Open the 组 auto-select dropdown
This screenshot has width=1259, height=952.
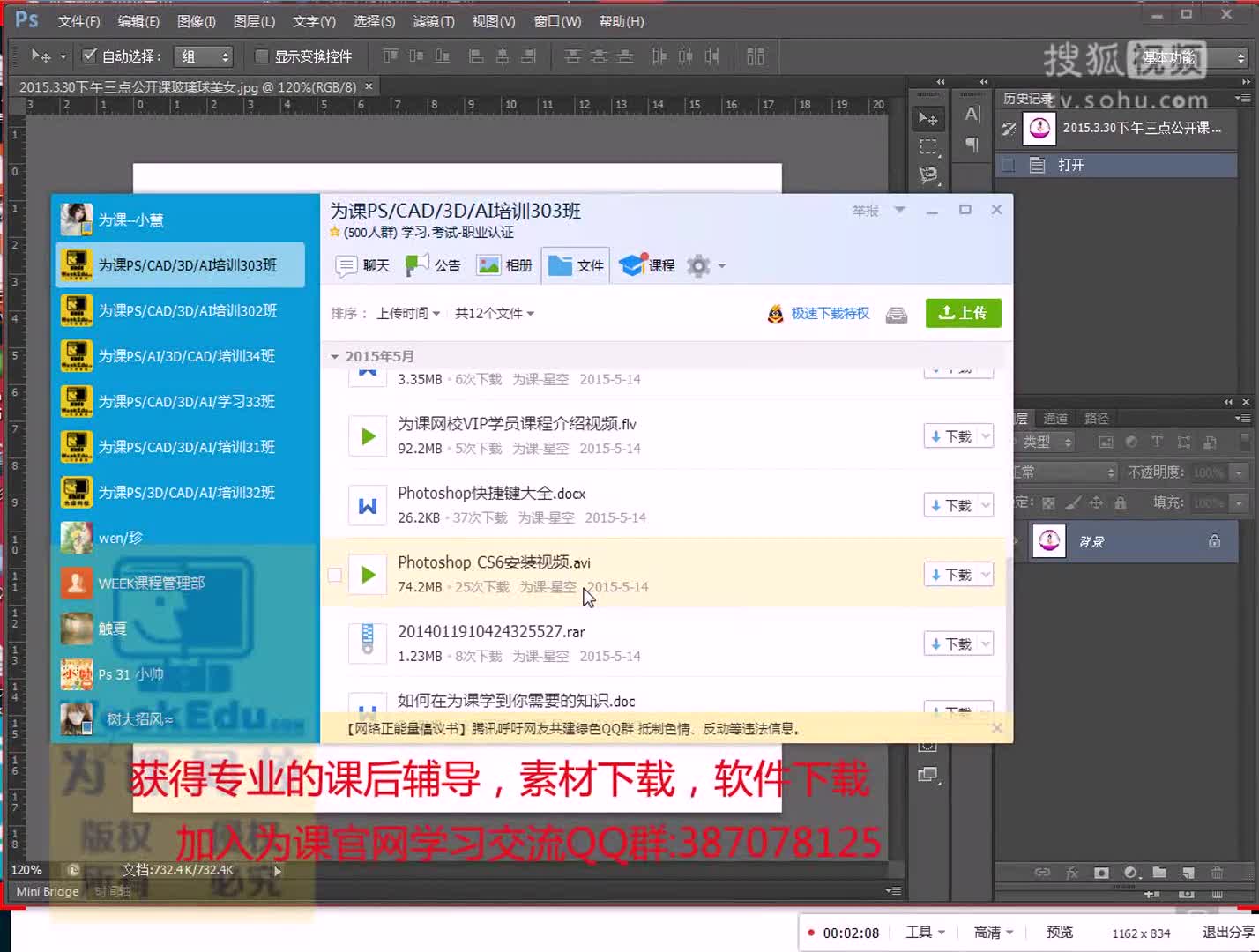coord(203,56)
